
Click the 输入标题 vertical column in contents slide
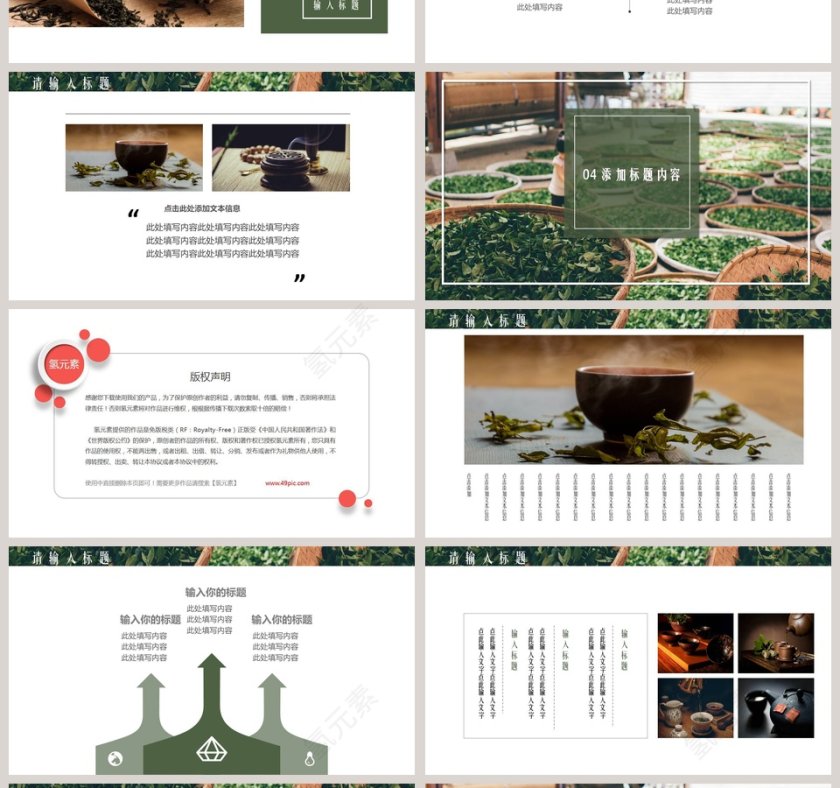point(624,646)
